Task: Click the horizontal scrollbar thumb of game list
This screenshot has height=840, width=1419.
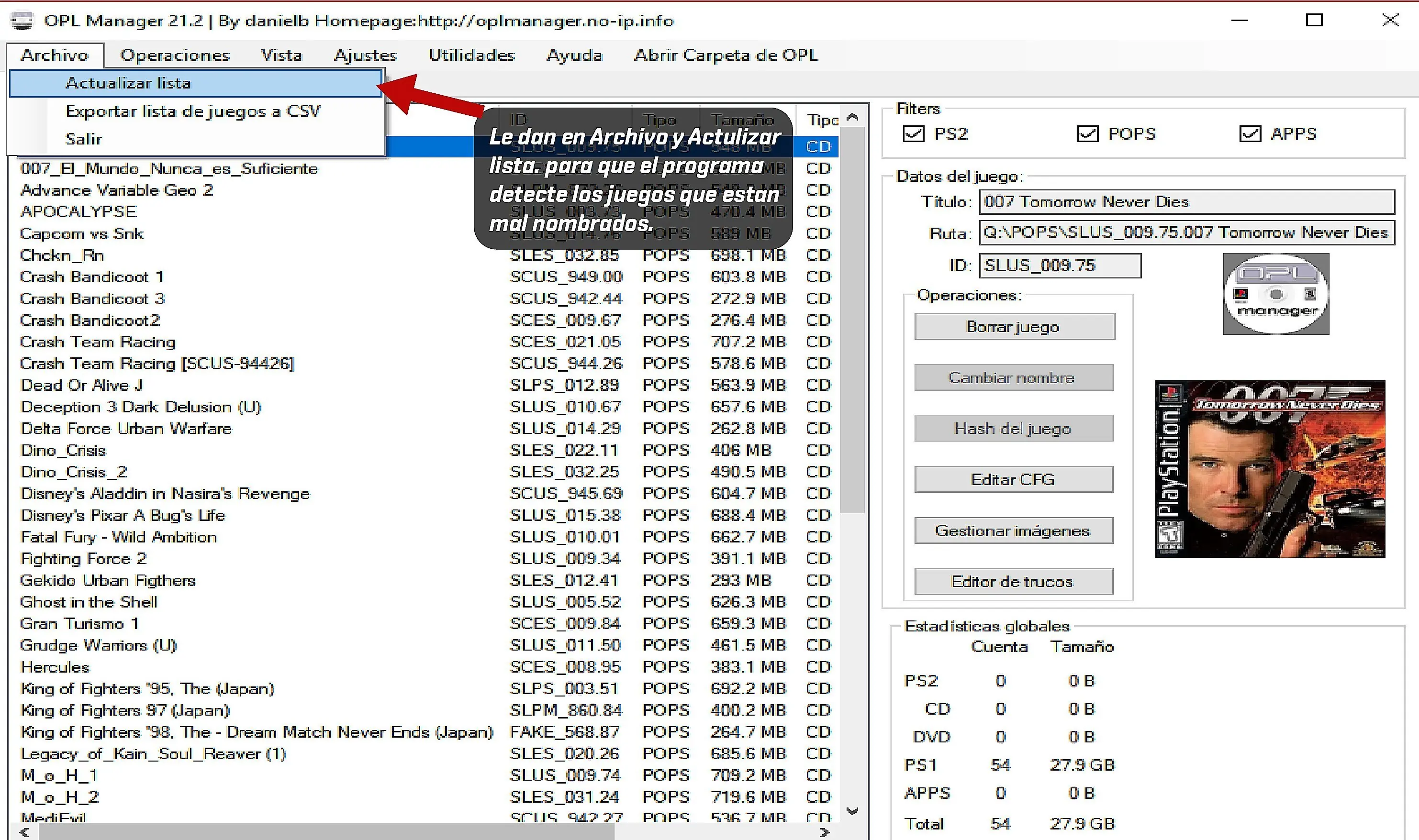Action: (326, 832)
